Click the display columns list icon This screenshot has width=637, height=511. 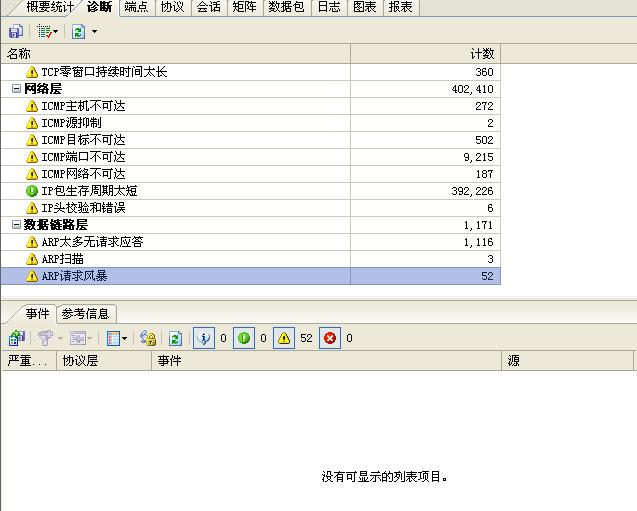[x=113, y=338]
